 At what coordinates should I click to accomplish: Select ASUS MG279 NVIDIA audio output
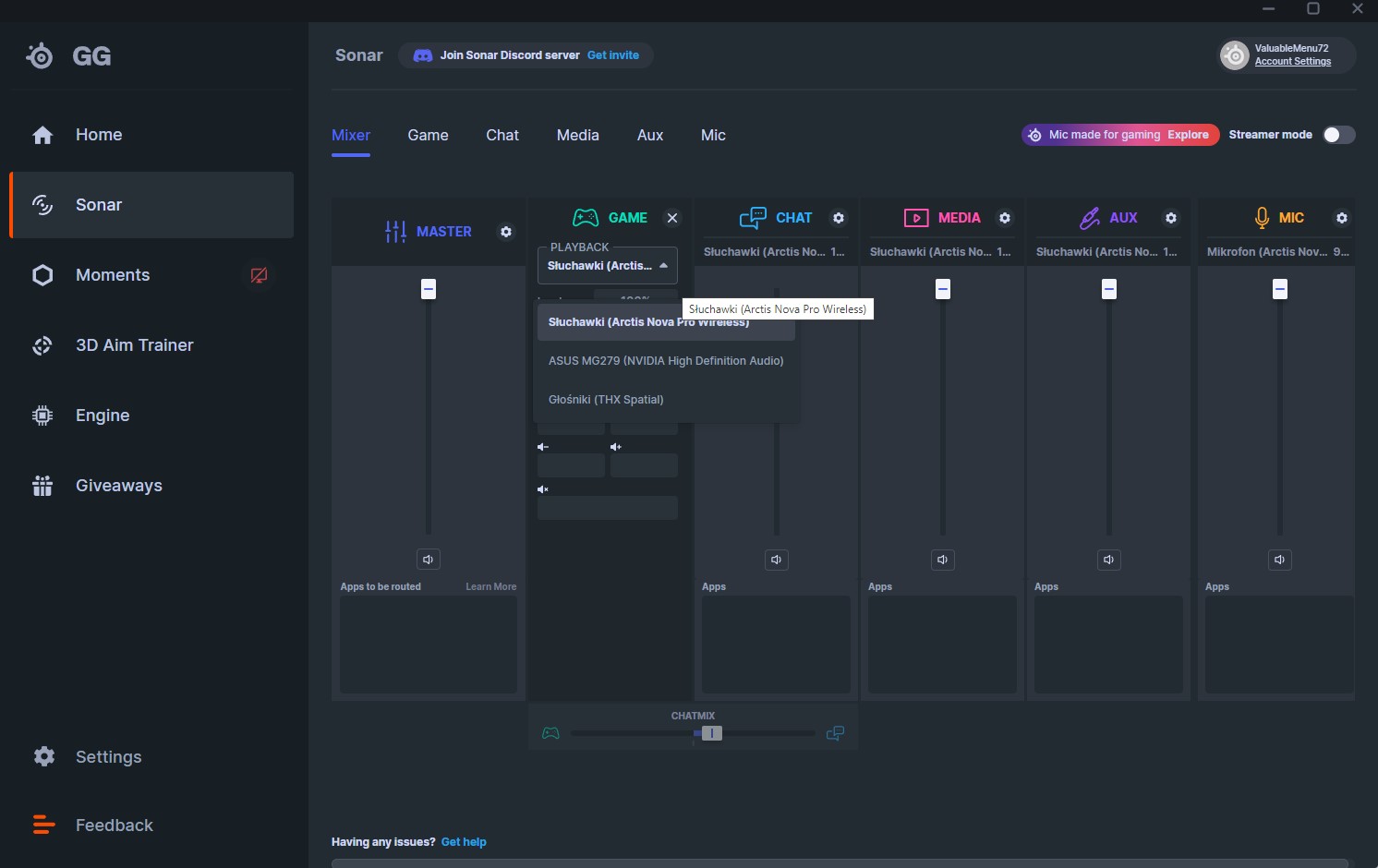665,361
